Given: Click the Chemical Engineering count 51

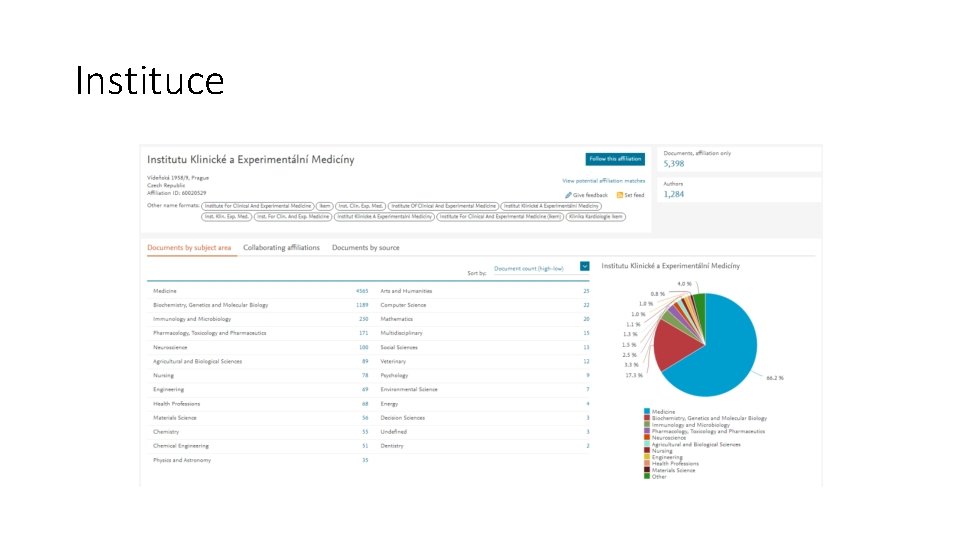Looking at the screenshot, I should tap(366, 446).
